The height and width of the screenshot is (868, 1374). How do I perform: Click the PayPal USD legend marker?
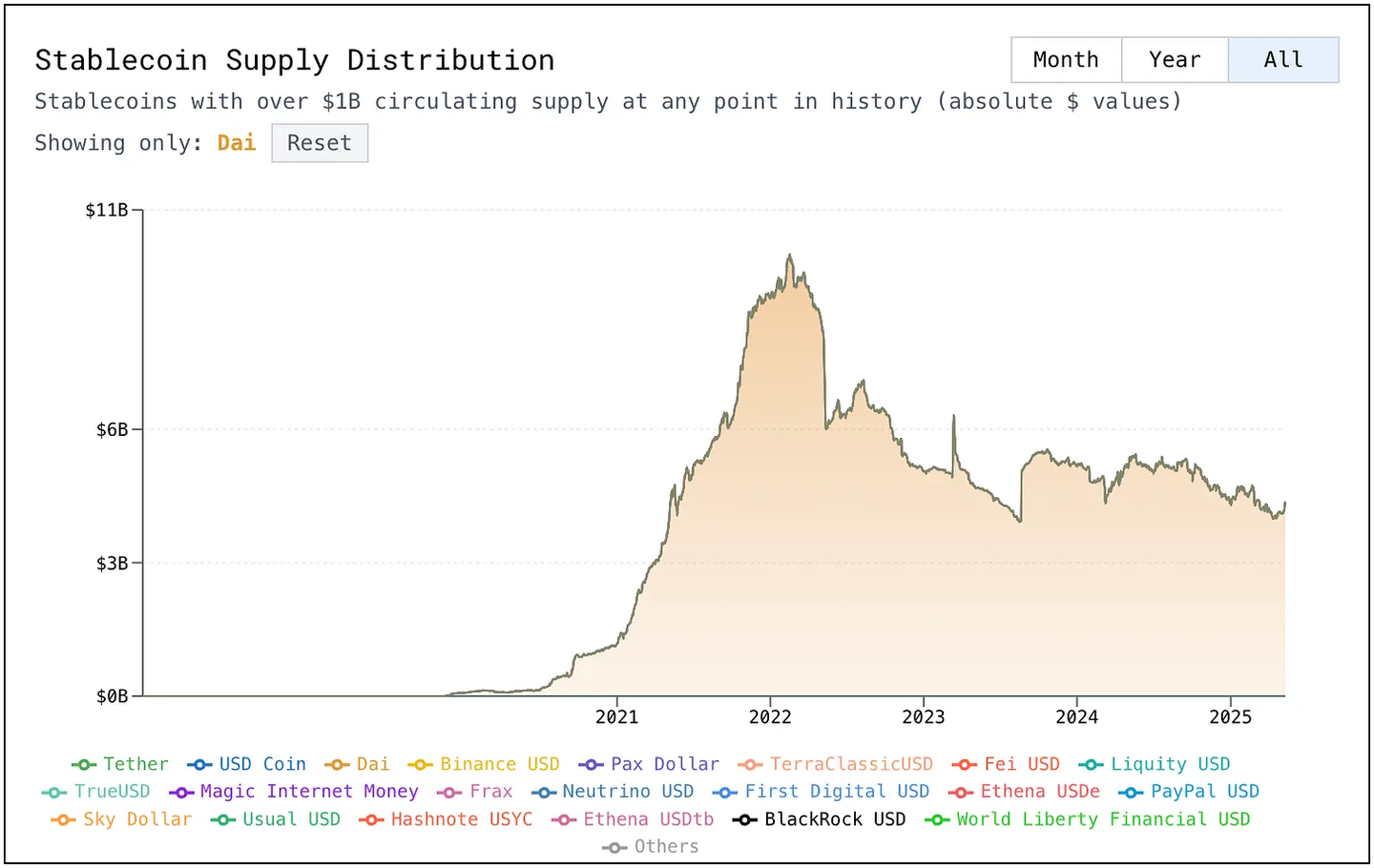click(1131, 793)
